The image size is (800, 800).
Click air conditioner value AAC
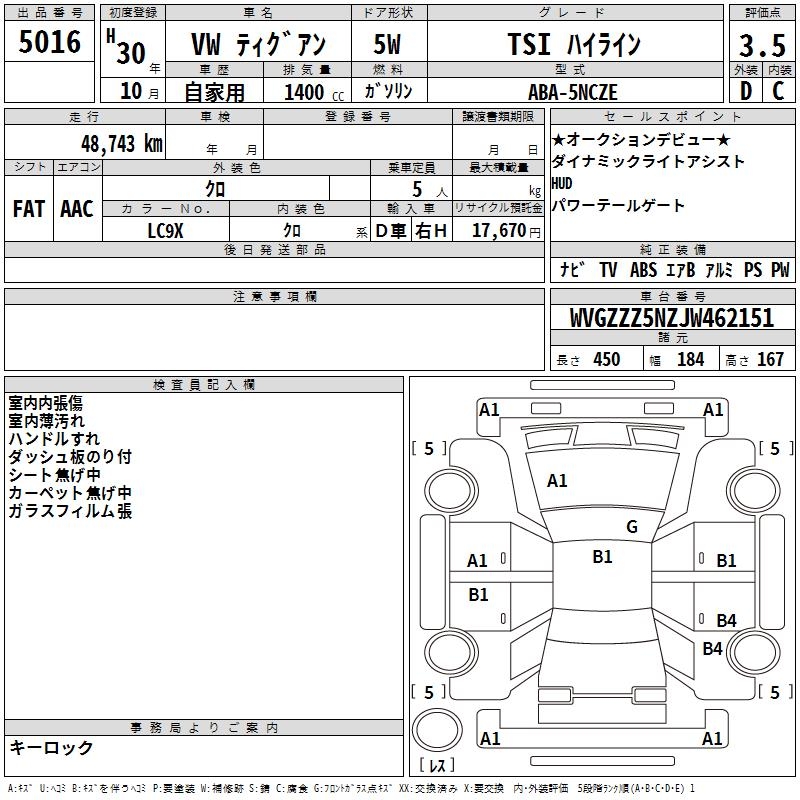coord(77,209)
